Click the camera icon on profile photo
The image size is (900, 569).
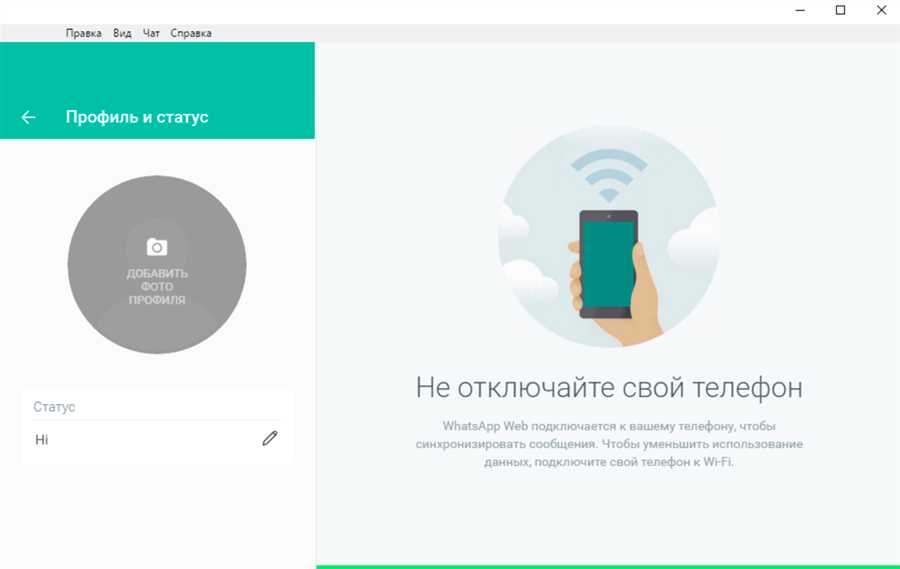tap(157, 247)
